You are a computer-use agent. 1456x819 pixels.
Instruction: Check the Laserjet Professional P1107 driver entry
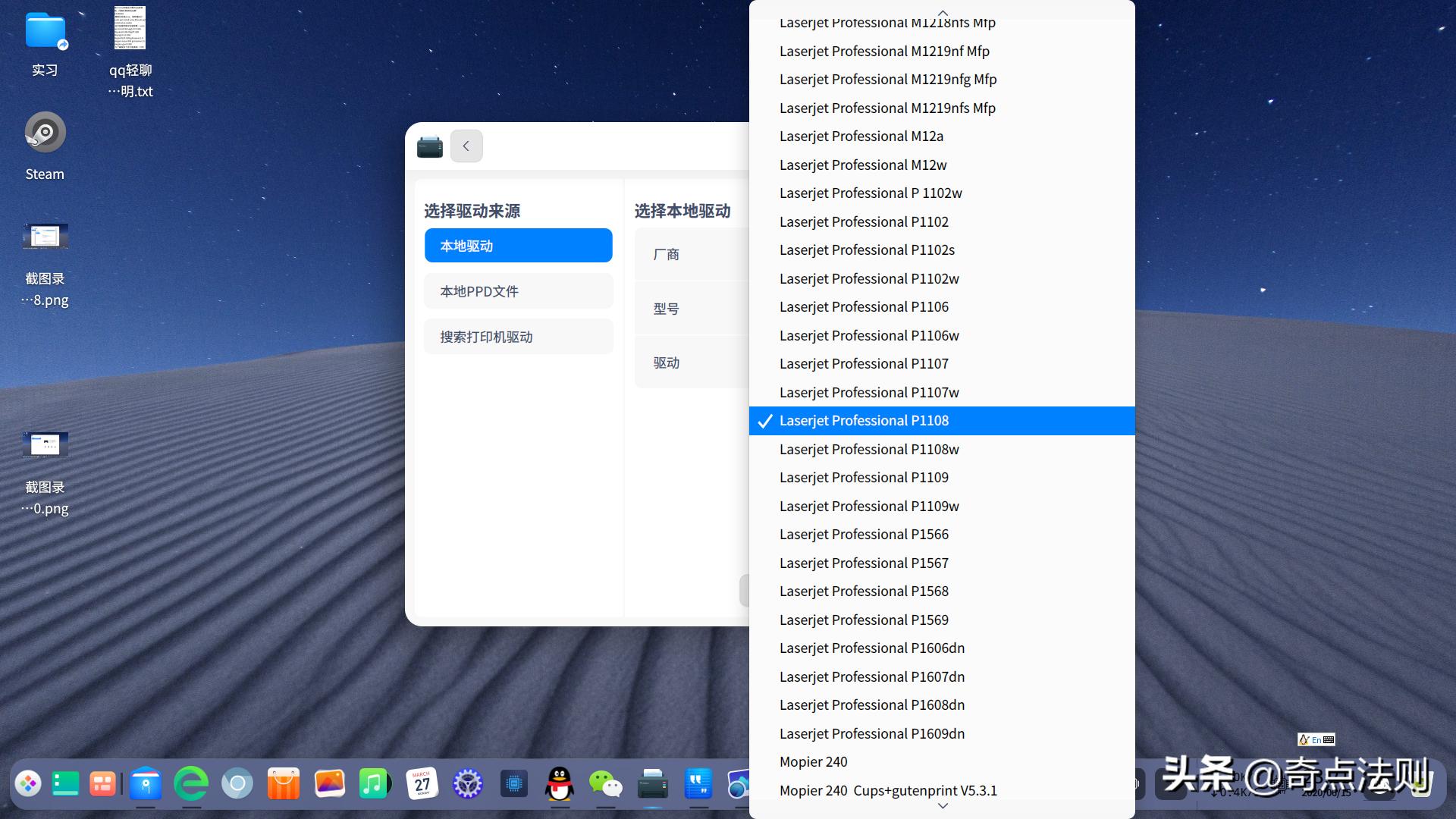pyautogui.click(x=864, y=363)
